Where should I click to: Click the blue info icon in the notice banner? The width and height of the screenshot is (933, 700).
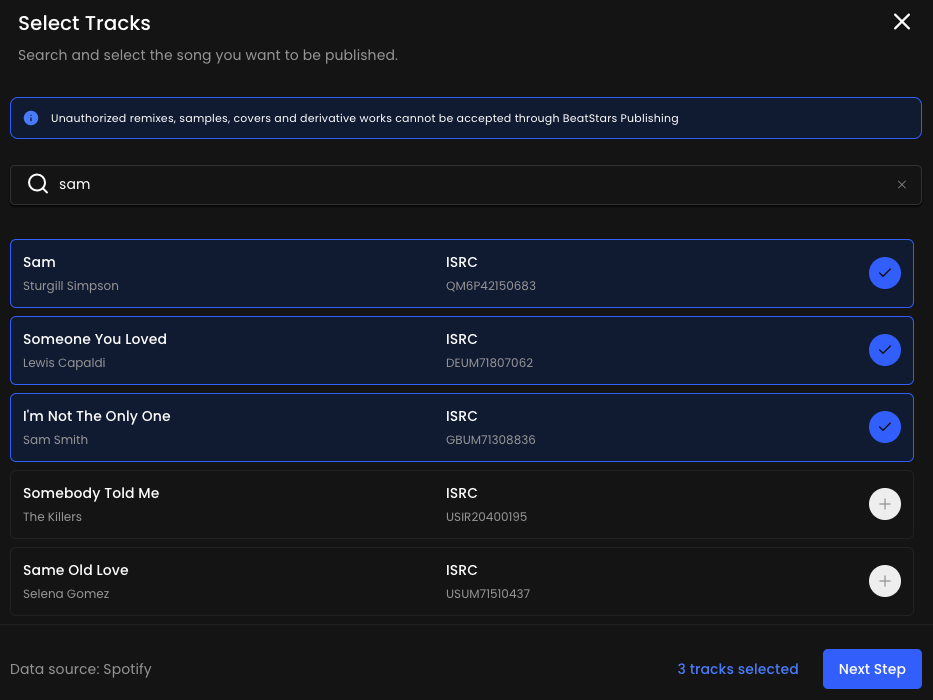(x=31, y=118)
